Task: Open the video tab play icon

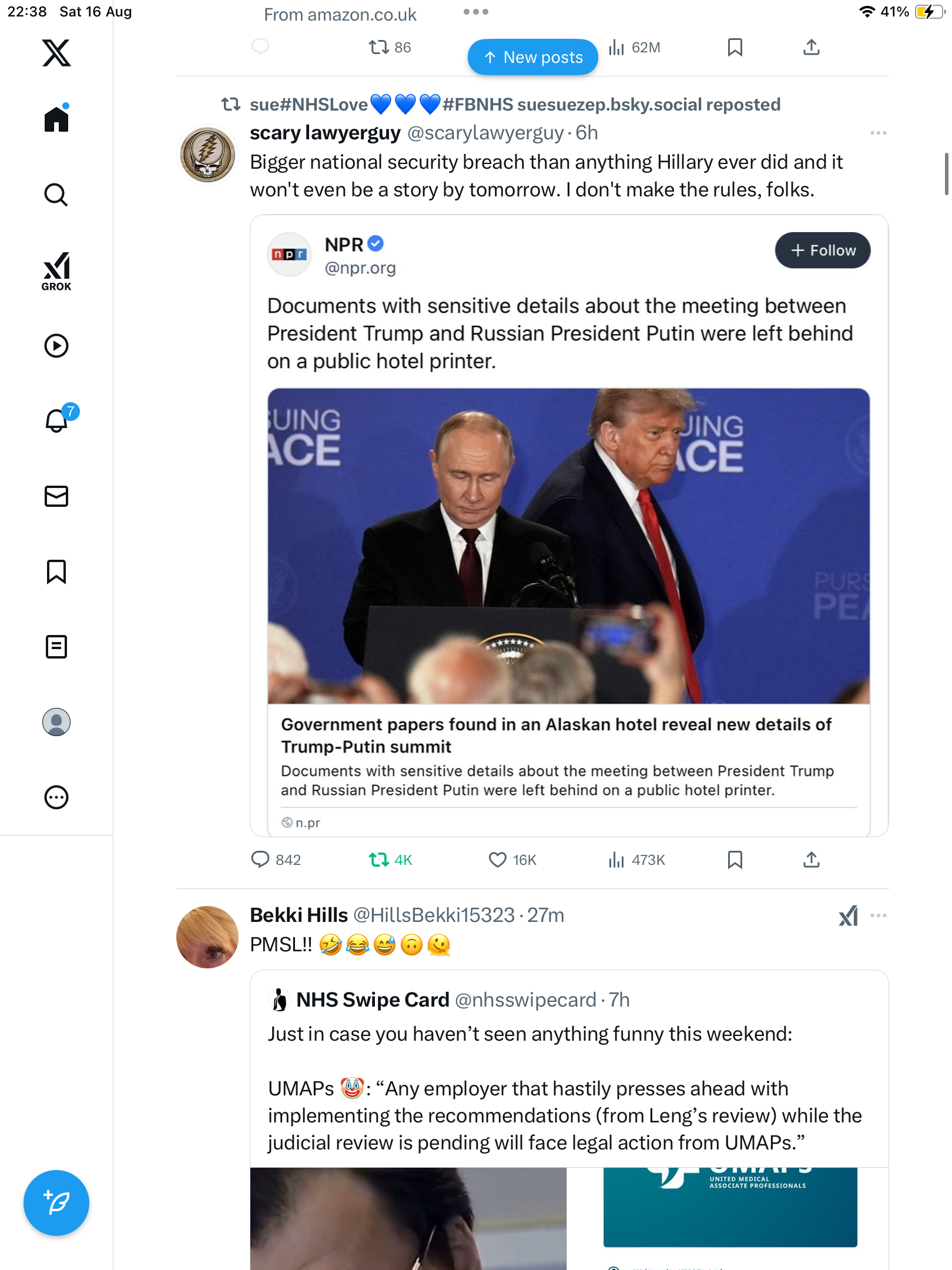Action: tap(56, 346)
